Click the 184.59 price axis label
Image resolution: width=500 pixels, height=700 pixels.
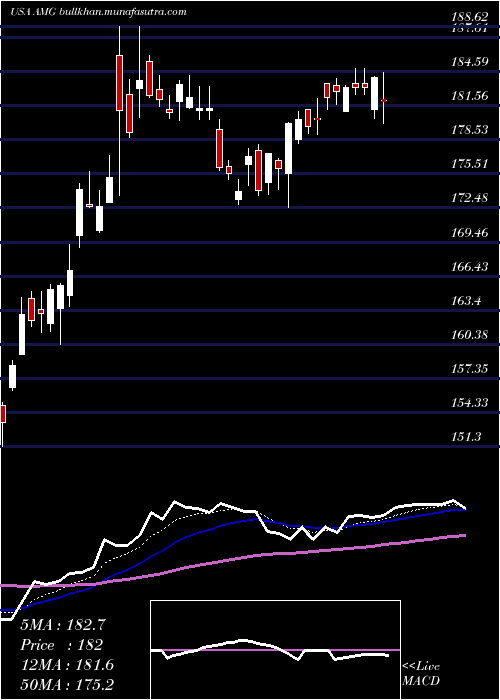[469, 61]
